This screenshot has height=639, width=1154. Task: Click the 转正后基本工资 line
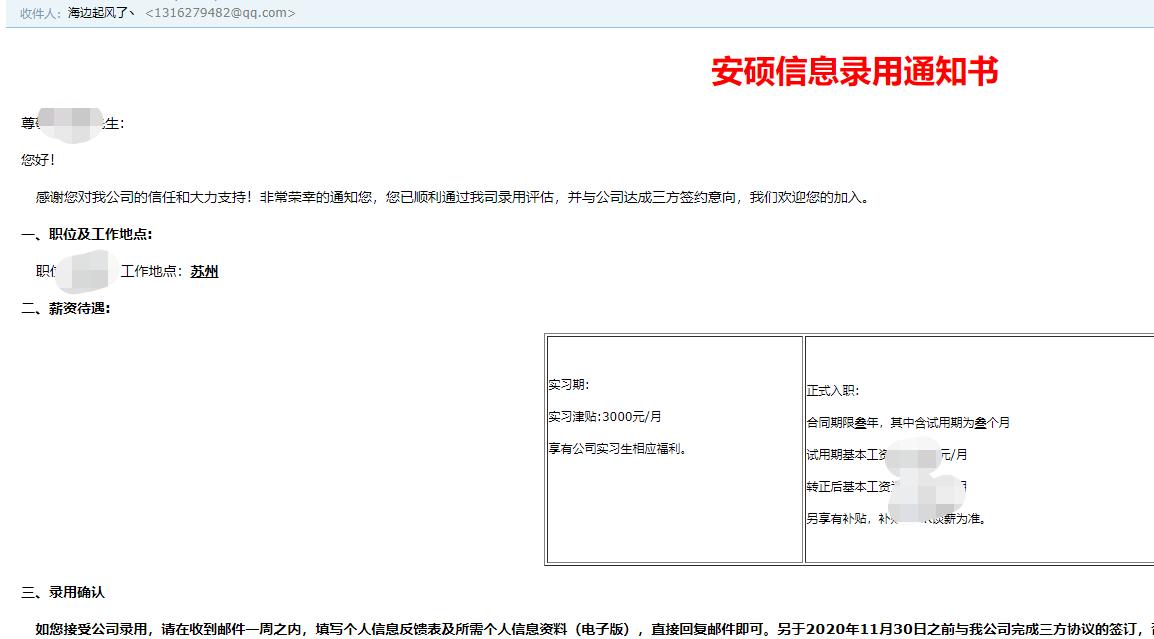pos(868,487)
